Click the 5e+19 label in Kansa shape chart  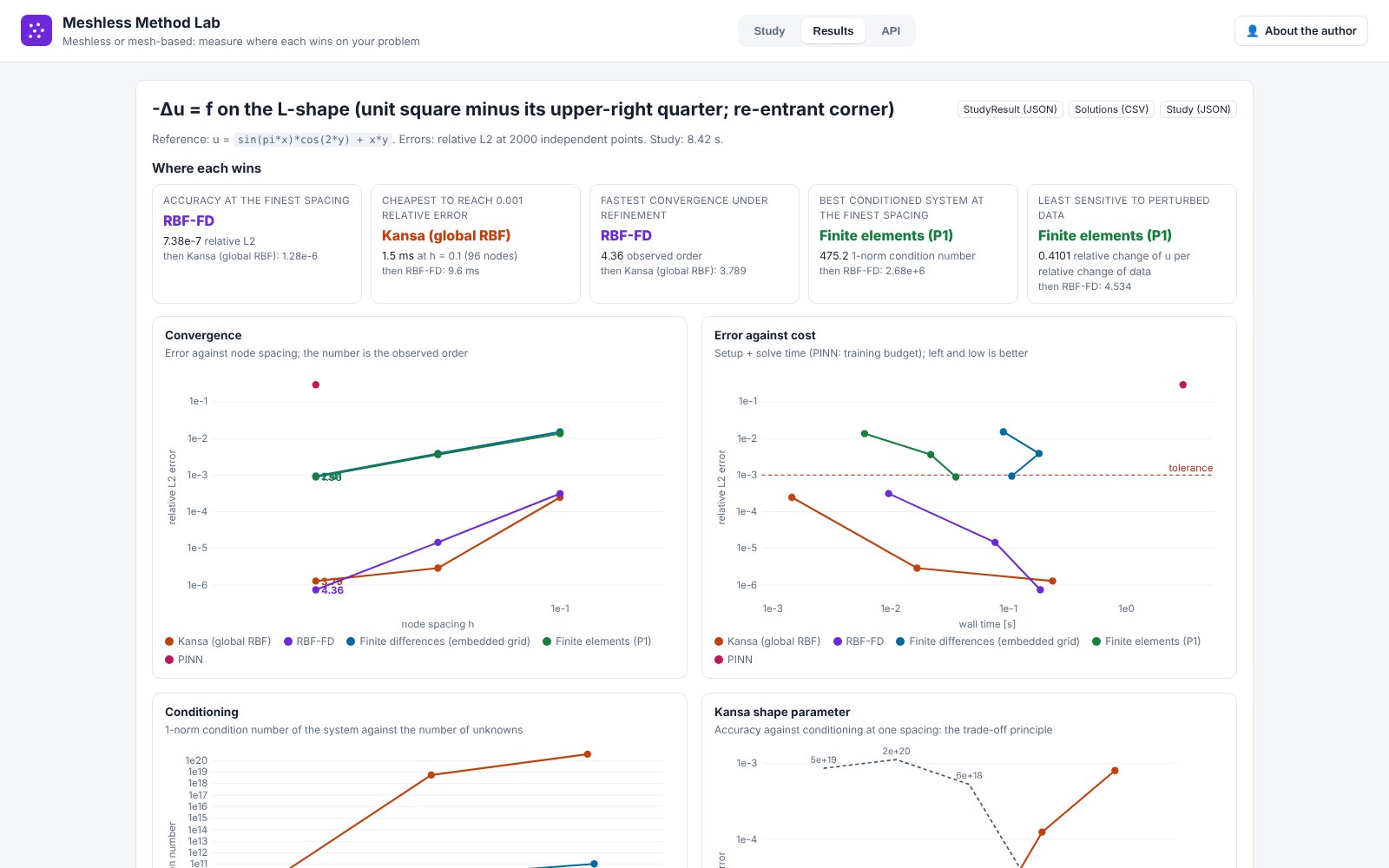coord(824,760)
